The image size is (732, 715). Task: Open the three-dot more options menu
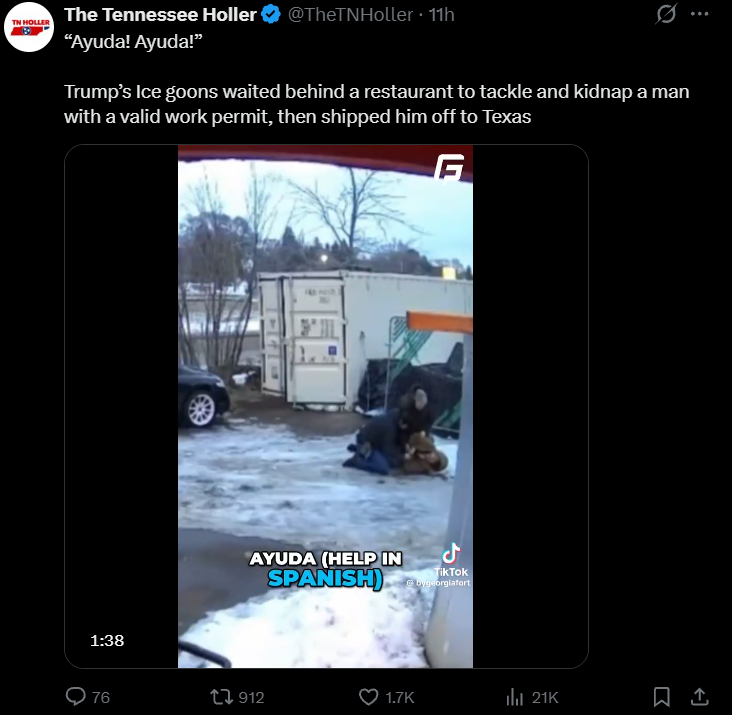699,14
